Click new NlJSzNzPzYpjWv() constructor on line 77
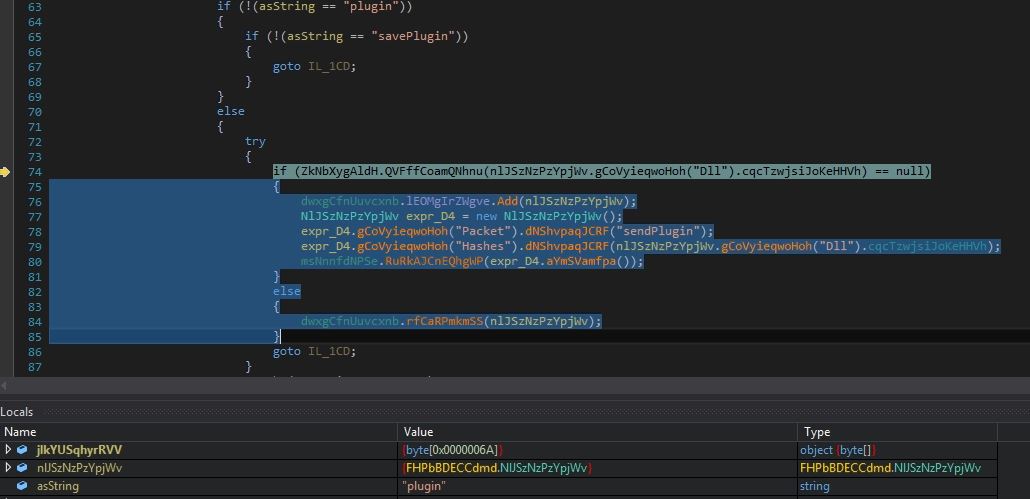 pos(549,216)
